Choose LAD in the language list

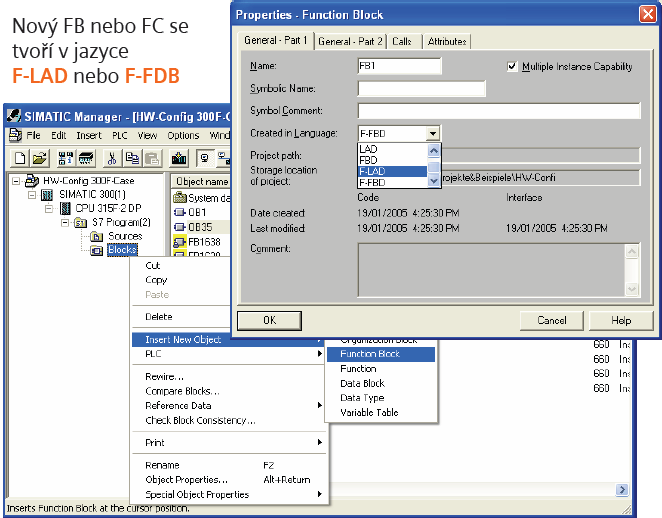392,149
